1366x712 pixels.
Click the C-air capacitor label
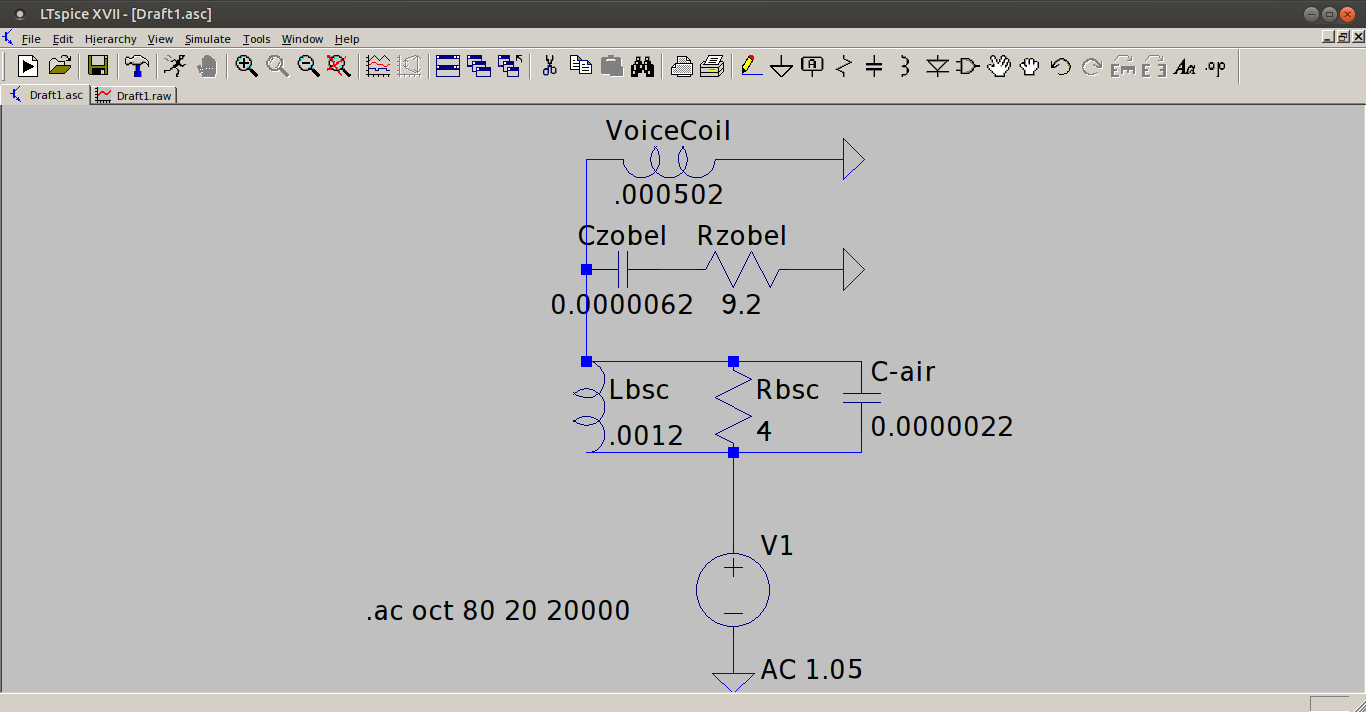(x=903, y=372)
